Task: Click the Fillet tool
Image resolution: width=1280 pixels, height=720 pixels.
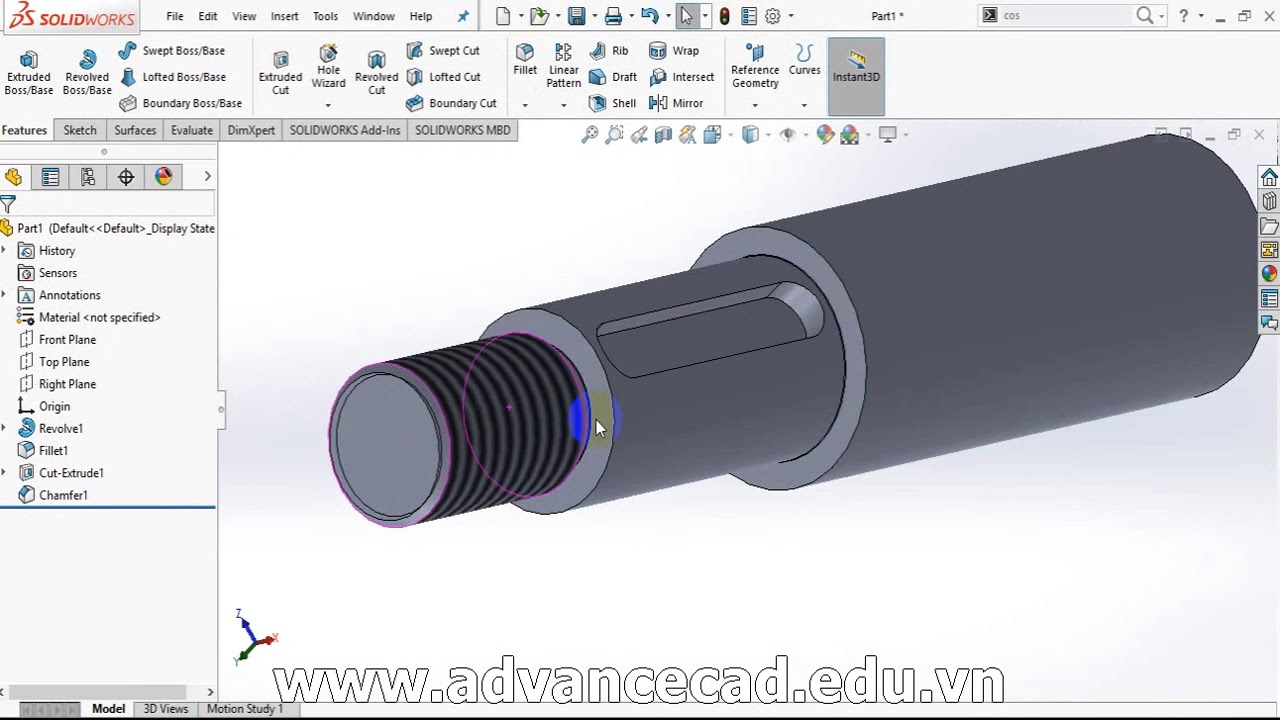Action: point(525,60)
